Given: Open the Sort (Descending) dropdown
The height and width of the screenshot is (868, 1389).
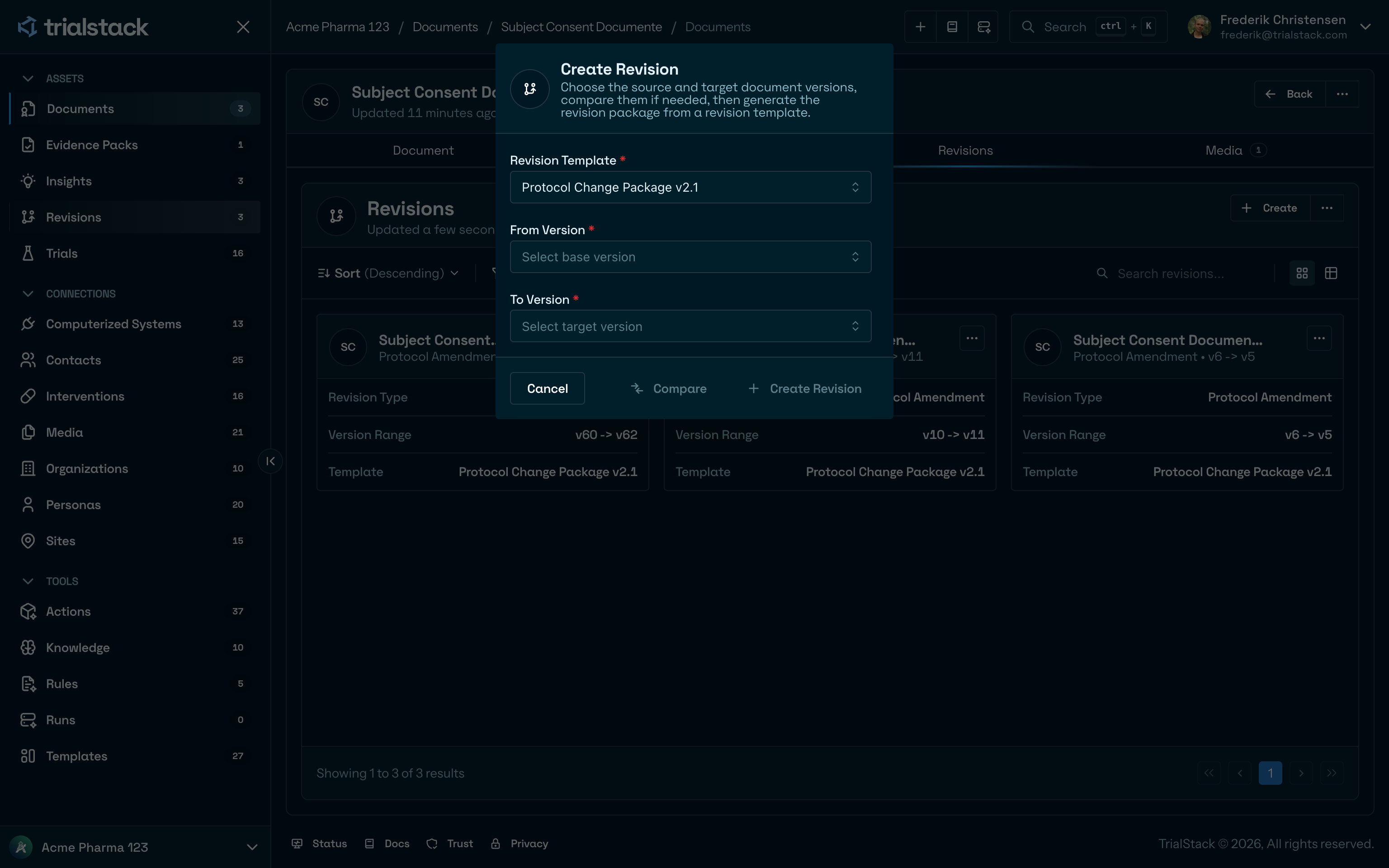Looking at the screenshot, I should pos(388,273).
